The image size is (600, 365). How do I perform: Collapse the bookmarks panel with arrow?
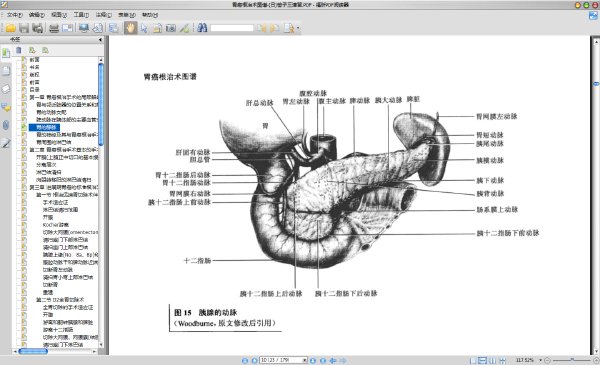tap(100, 39)
